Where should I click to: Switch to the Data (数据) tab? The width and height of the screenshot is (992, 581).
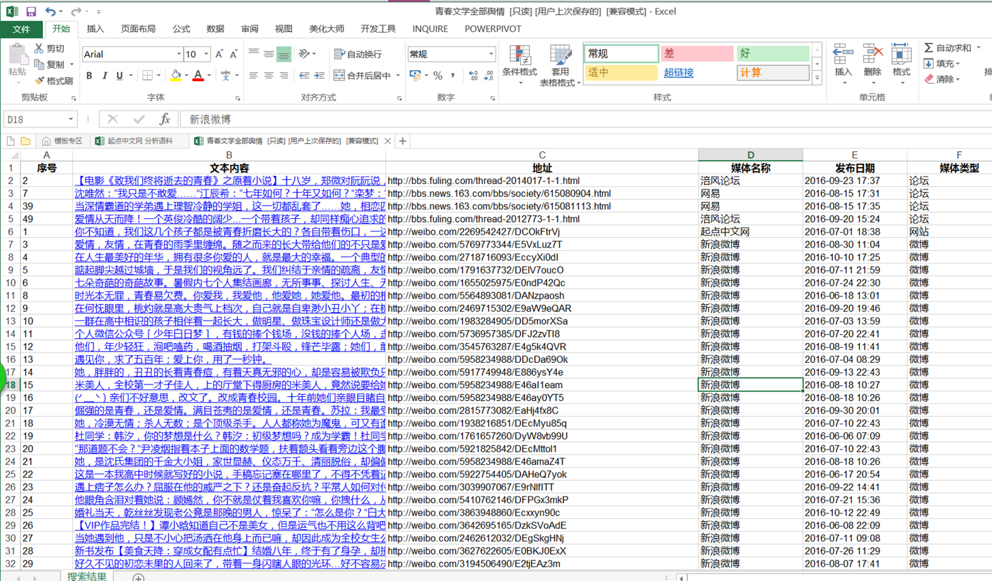click(215, 29)
